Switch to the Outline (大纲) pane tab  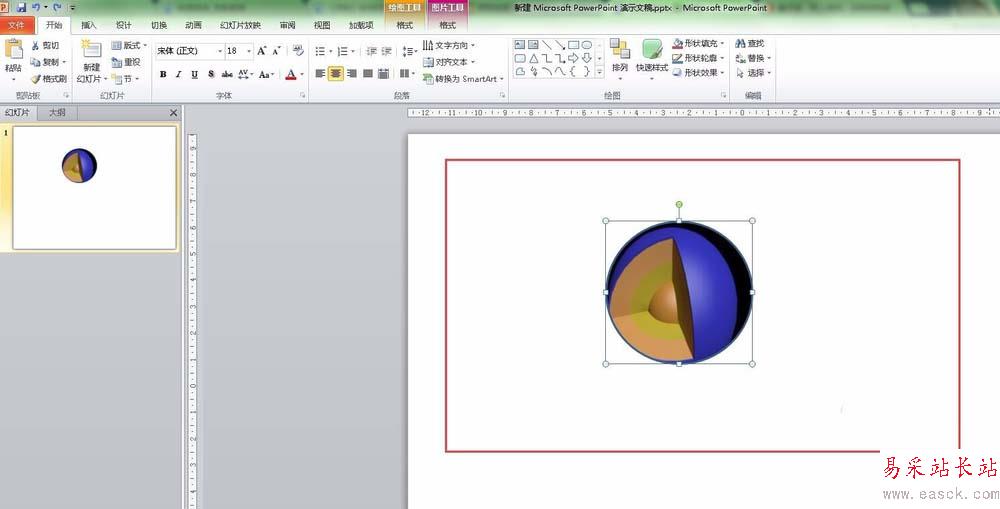pos(57,112)
